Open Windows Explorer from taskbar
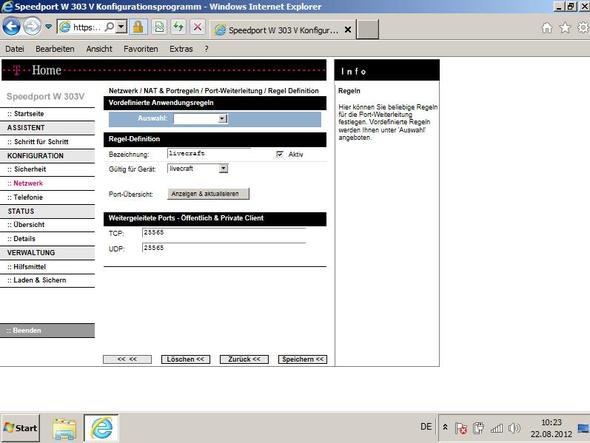This screenshot has height=443, width=590. tap(65, 428)
